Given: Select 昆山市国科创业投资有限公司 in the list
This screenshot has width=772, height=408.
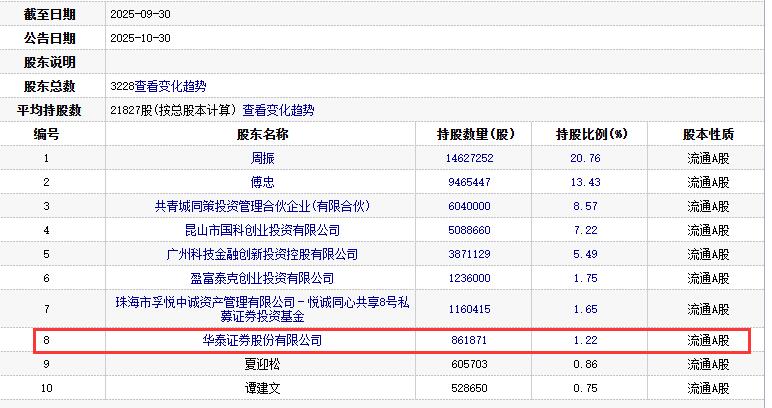Looking at the screenshot, I should (263, 230).
